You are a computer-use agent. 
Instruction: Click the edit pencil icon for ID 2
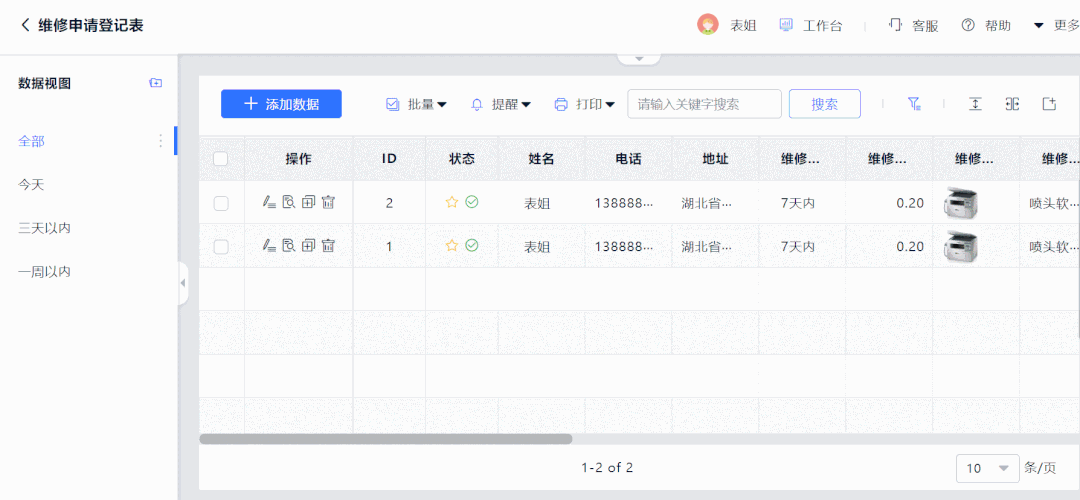click(x=269, y=202)
